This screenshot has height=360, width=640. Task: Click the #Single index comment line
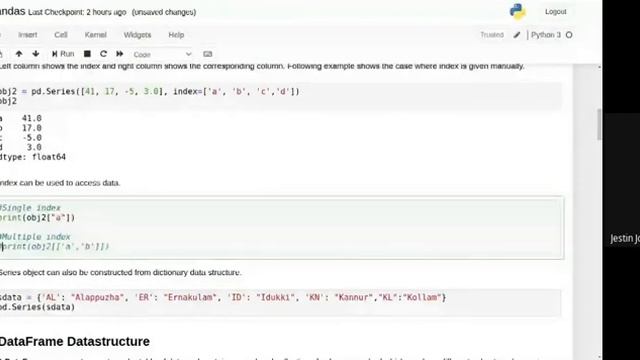pyautogui.click(x=30, y=208)
